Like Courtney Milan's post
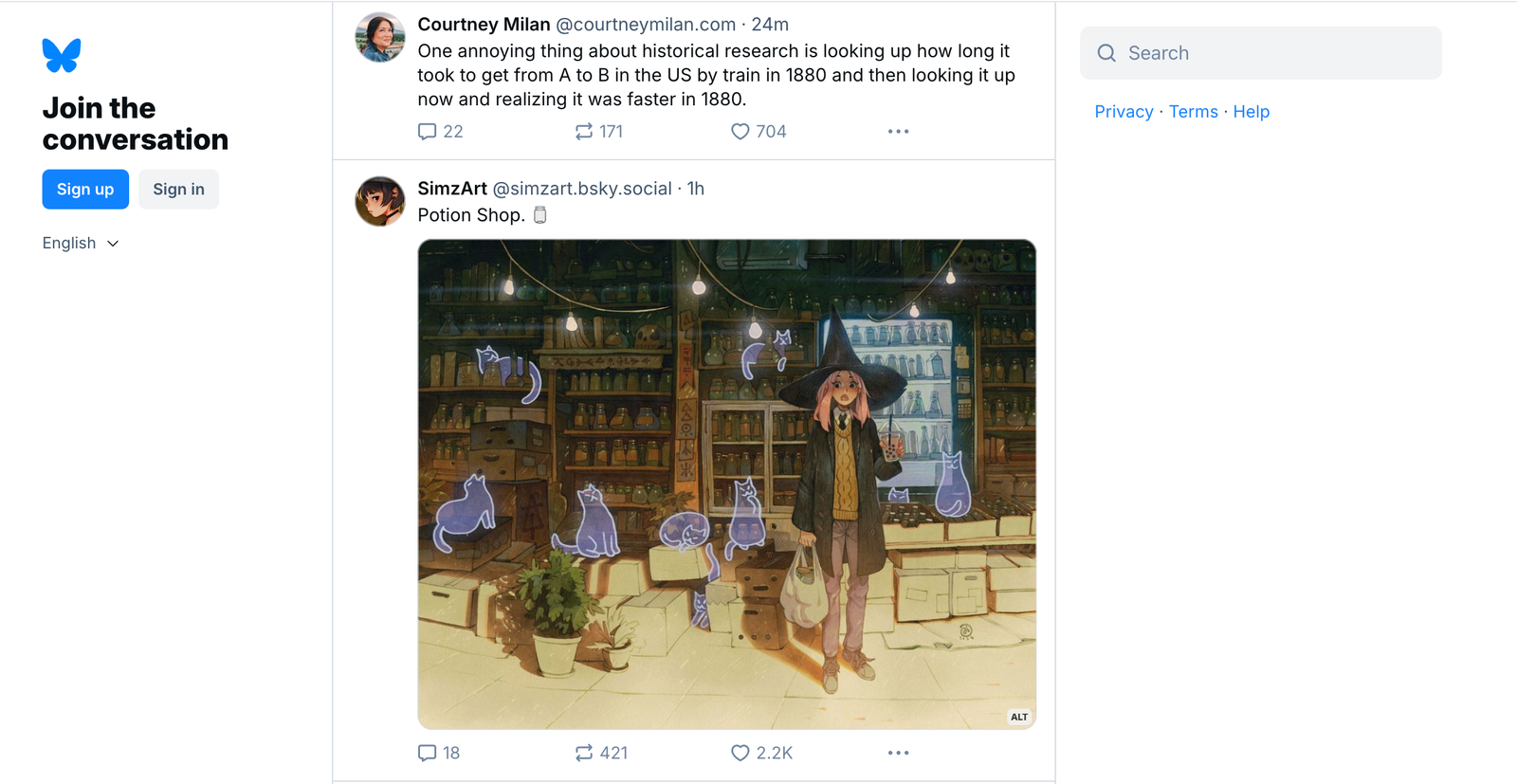1517x784 pixels. [x=740, y=132]
